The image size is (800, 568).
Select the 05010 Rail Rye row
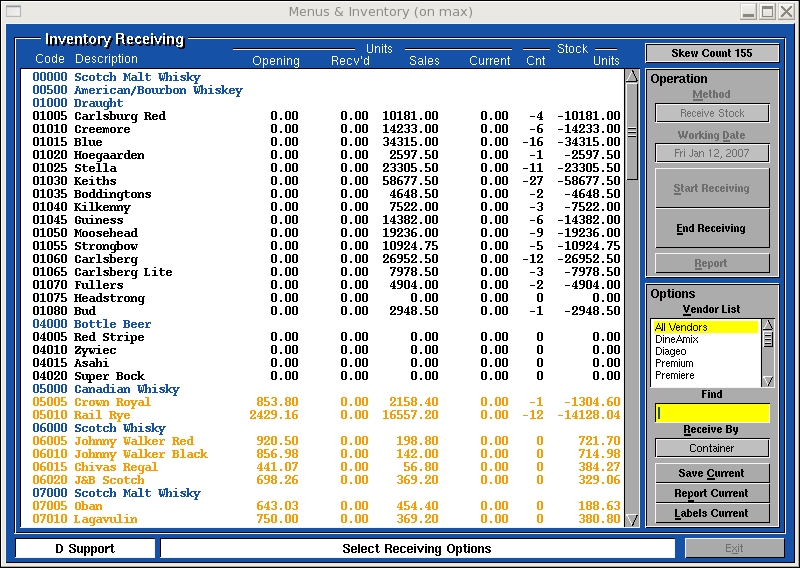point(322,415)
